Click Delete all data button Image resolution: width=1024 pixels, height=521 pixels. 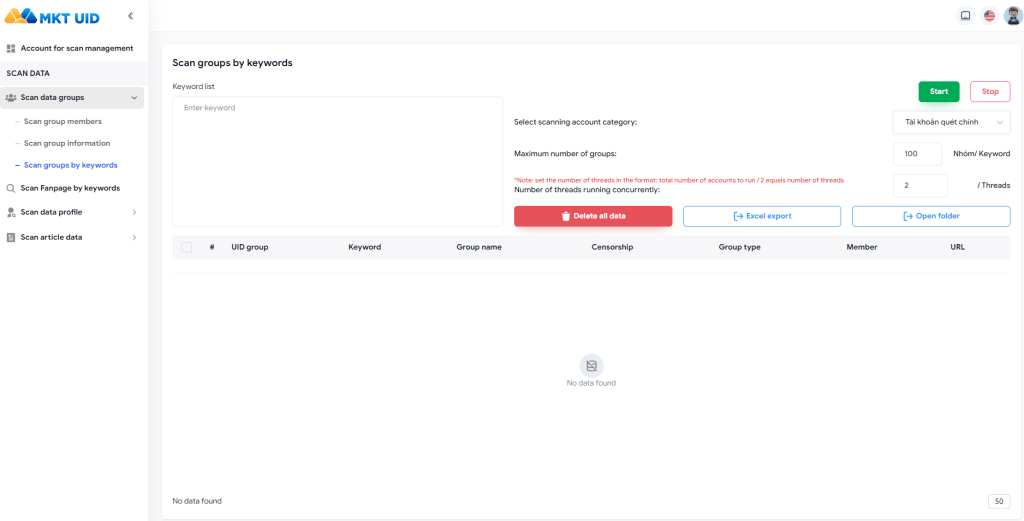[x=593, y=216]
